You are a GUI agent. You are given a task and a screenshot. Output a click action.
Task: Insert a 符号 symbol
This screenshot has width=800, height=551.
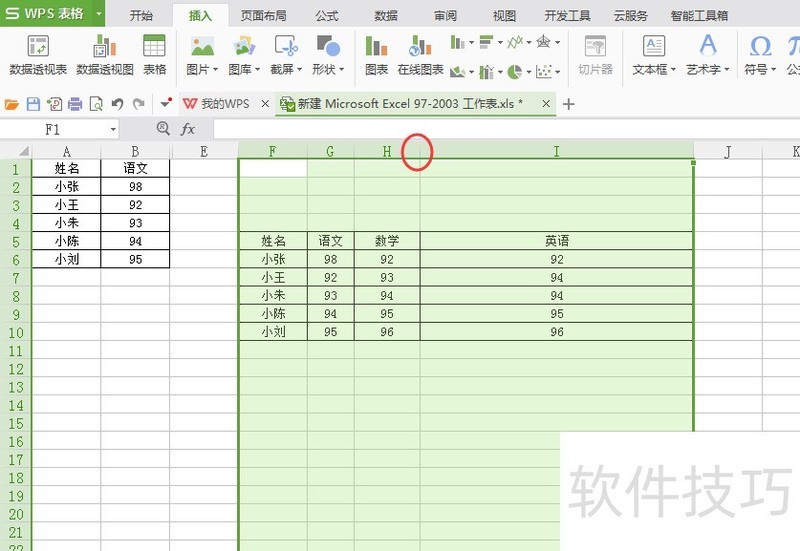760,55
